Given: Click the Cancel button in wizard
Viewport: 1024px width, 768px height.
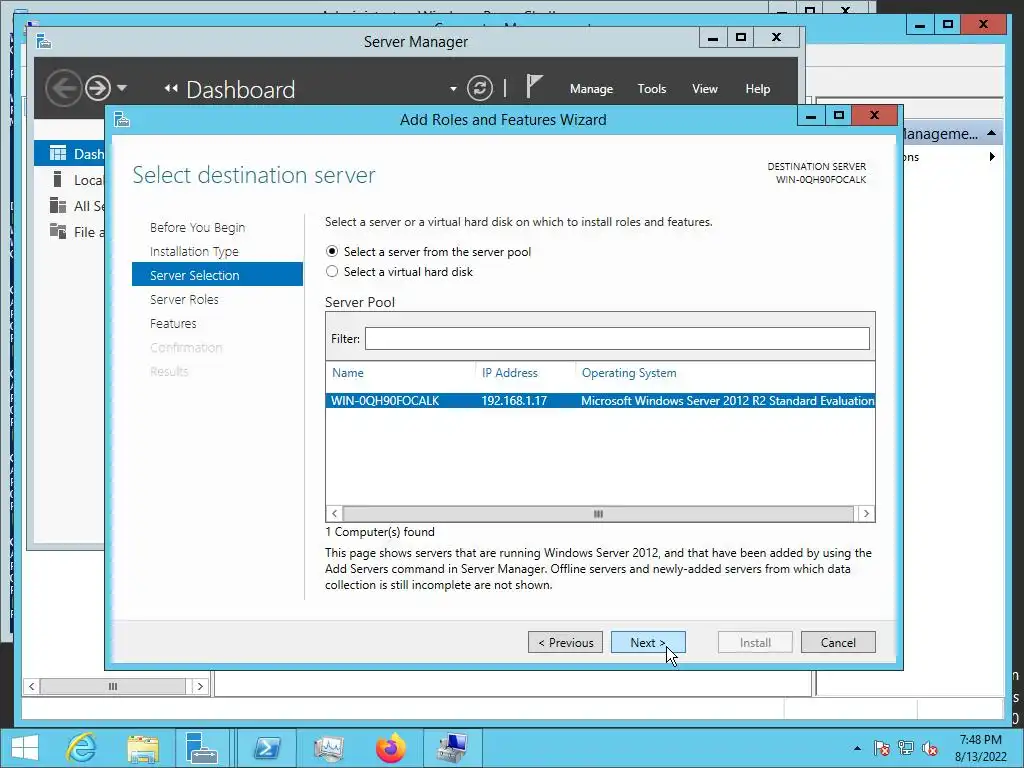Looking at the screenshot, I should [x=838, y=643].
